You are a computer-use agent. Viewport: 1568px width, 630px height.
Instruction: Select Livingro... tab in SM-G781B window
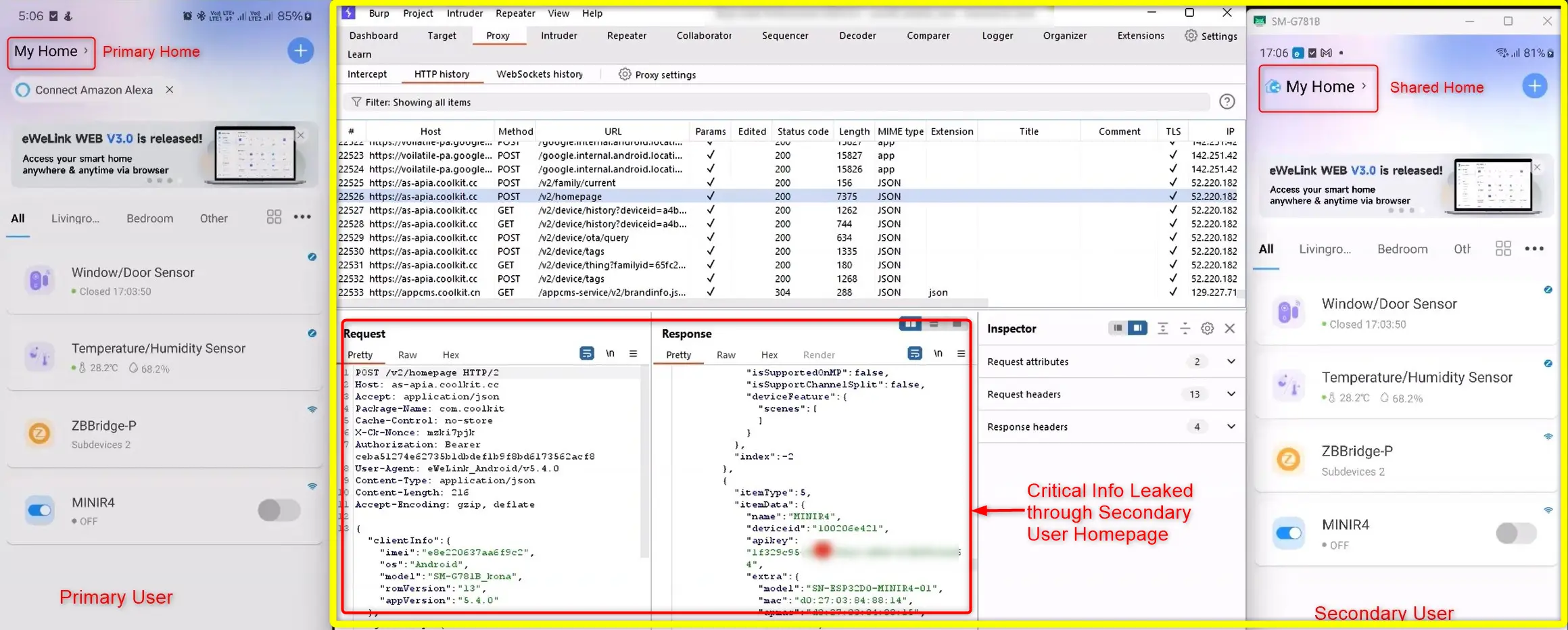coord(1325,249)
